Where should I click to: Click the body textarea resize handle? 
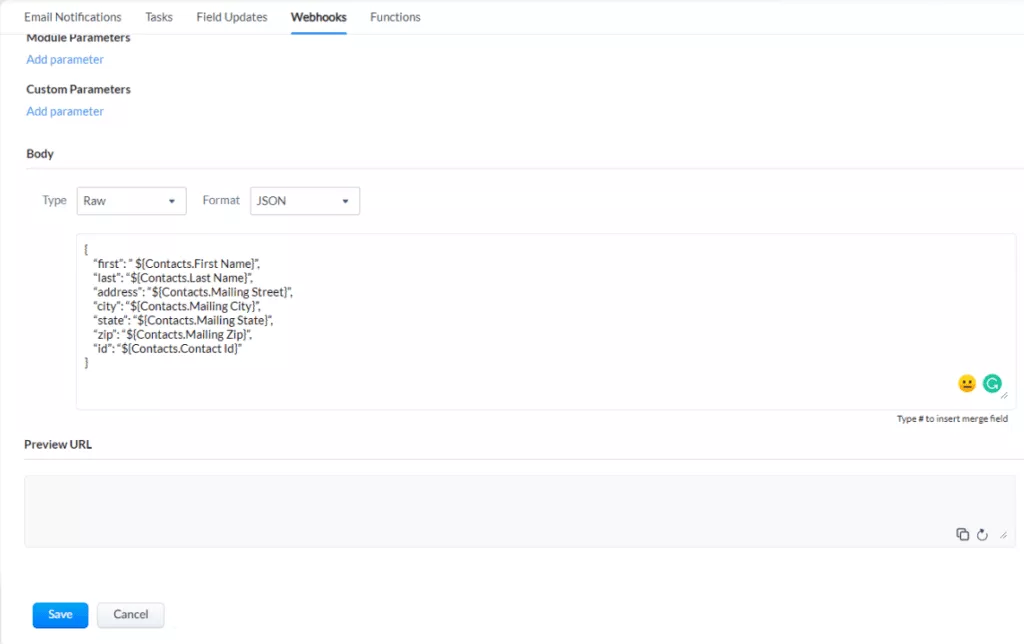tap(1004, 395)
